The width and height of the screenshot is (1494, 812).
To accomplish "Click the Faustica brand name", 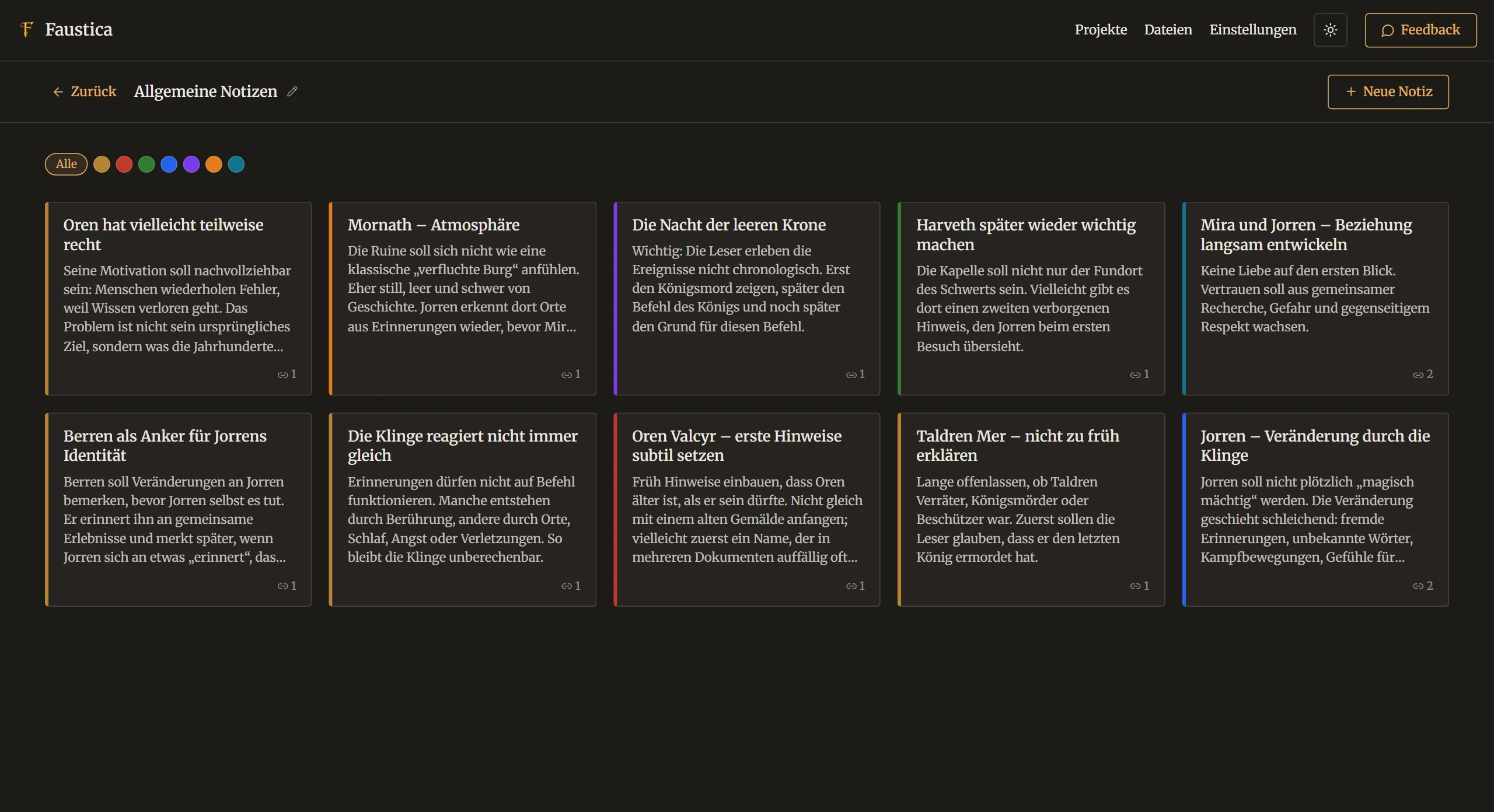I will point(79,30).
